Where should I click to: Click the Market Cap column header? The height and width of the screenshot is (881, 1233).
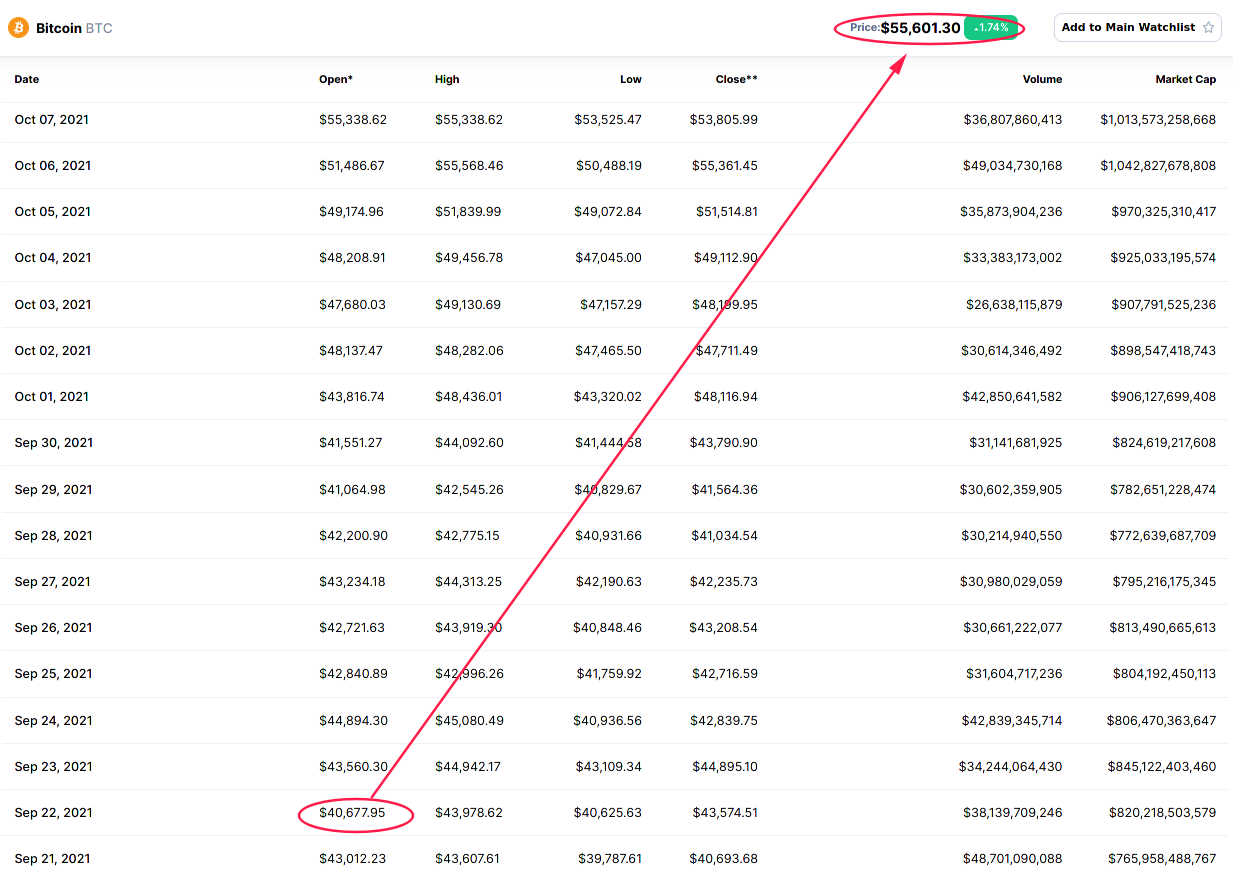click(x=1186, y=79)
